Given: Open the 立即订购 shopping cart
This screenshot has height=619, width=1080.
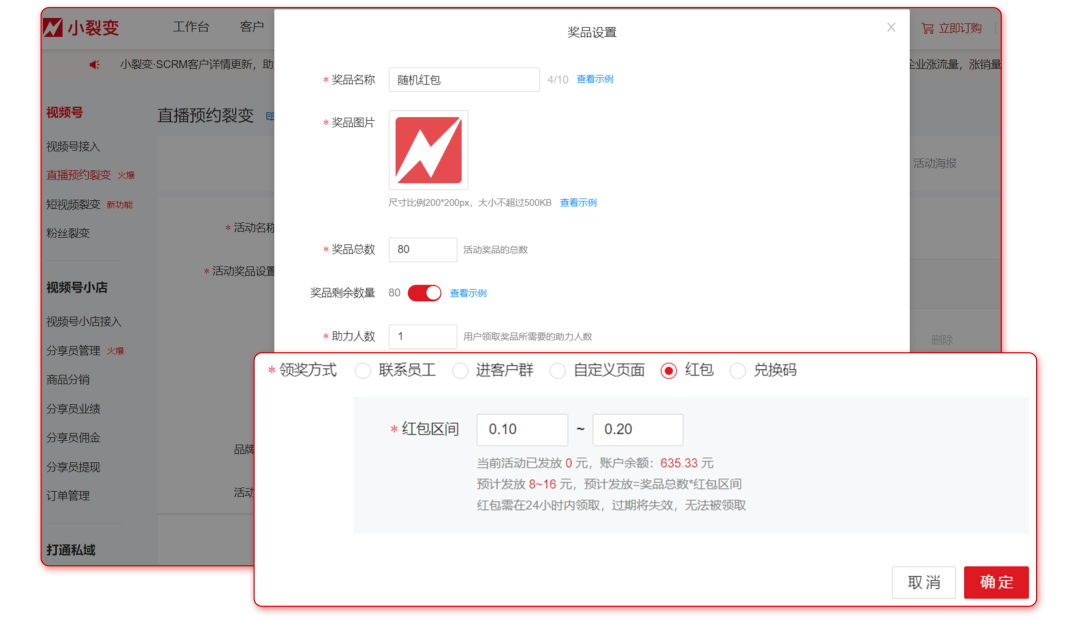Looking at the screenshot, I should [x=950, y=28].
